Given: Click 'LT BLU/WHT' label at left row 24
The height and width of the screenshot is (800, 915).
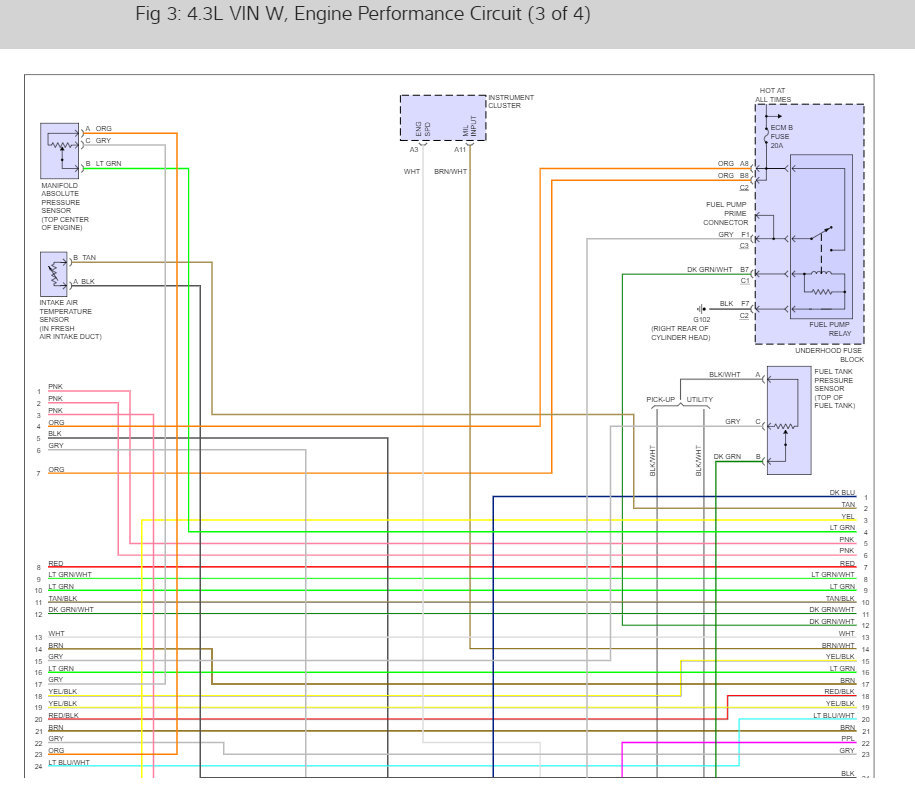Looking at the screenshot, I should pyautogui.click(x=69, y=763).
